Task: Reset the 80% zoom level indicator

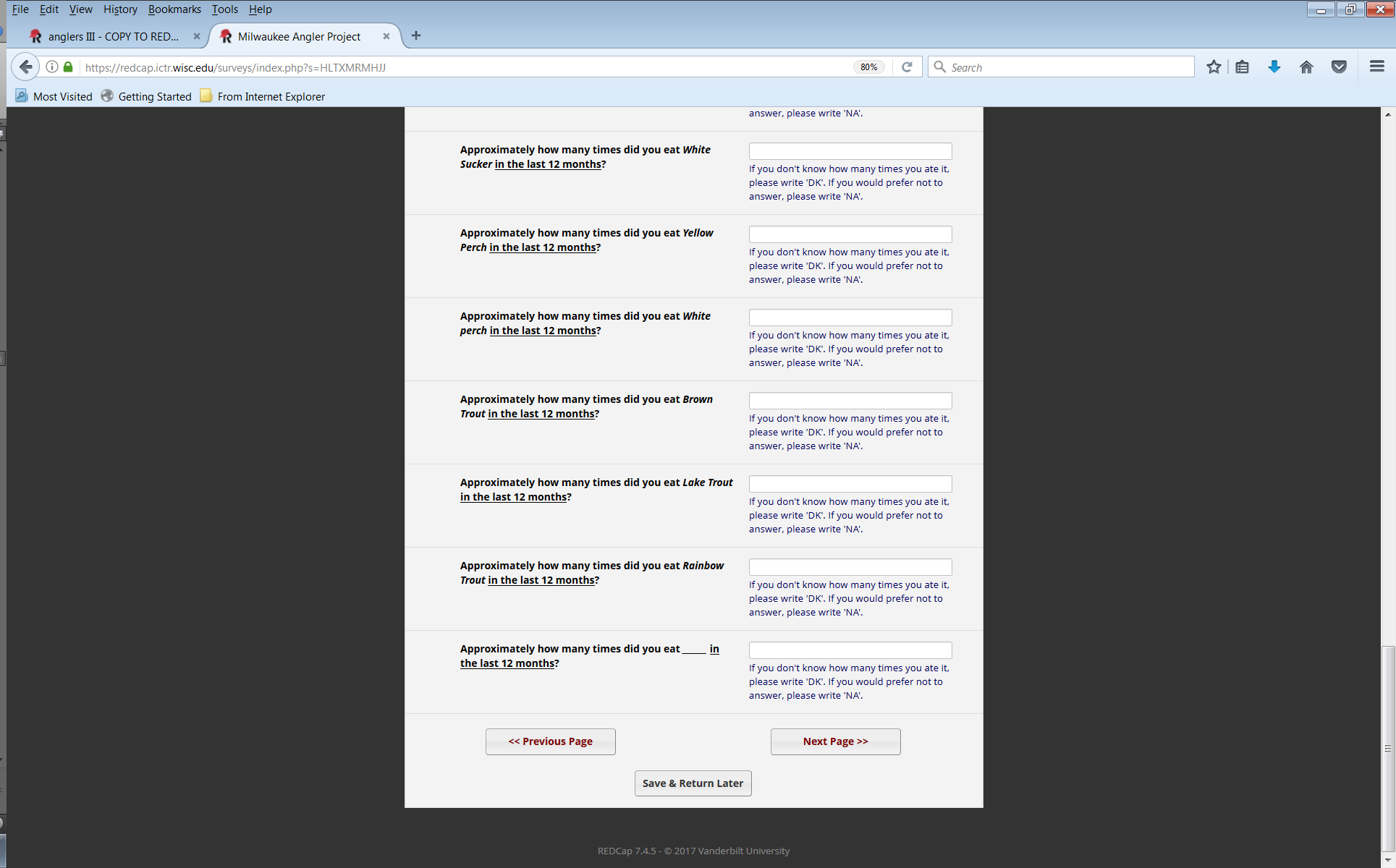Action: [868, 67]
